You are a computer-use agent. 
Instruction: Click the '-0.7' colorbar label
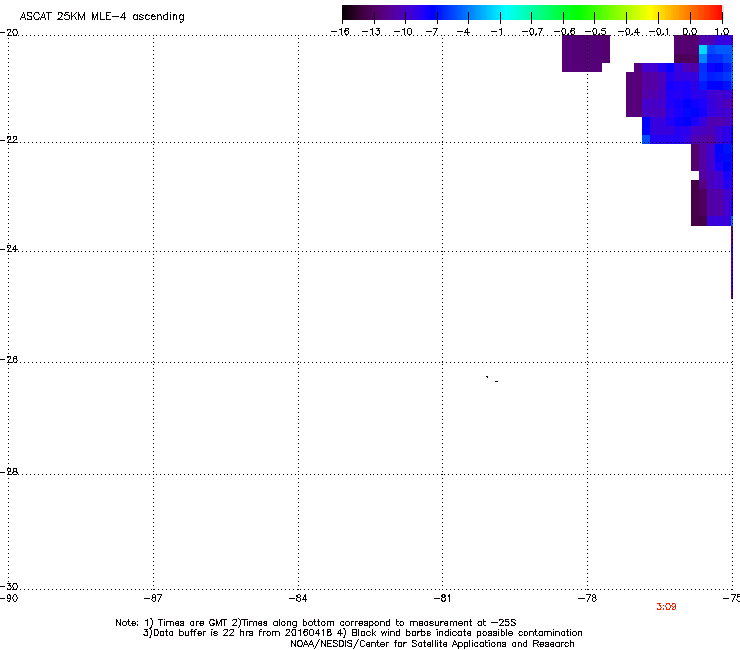(x=532, y=32)
